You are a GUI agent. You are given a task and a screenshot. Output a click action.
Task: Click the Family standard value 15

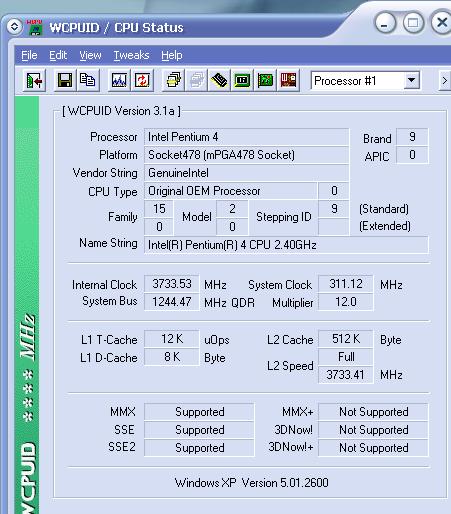159,209
